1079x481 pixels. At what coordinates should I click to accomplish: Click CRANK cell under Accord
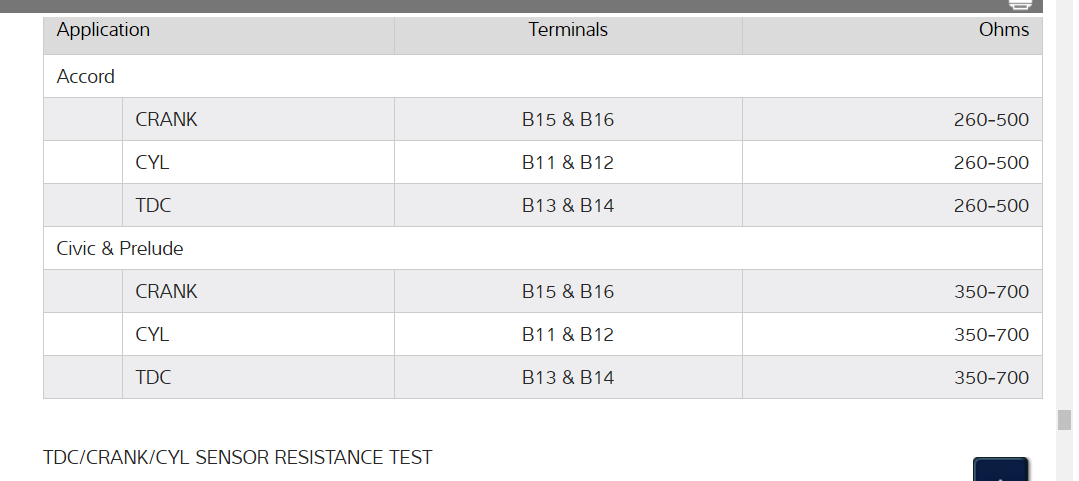tap(167, 120)
